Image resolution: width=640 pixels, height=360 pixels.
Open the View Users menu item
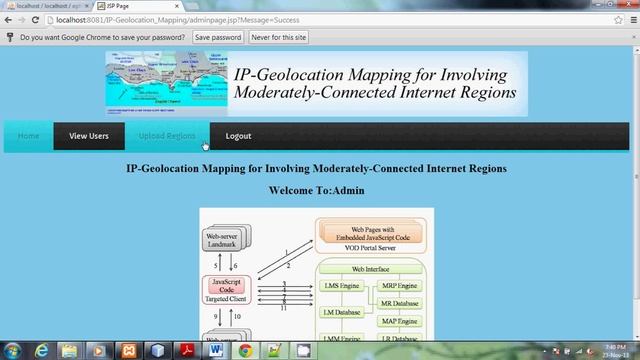point(89,136)
